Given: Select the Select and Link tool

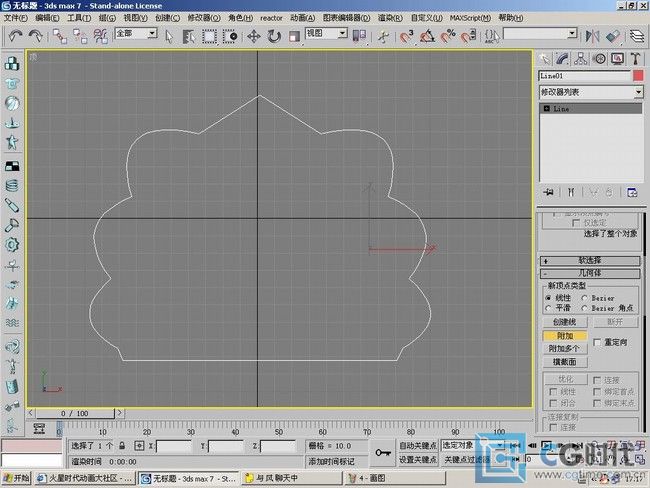Looking at the screenshot, I should click(x=60, y=36).
